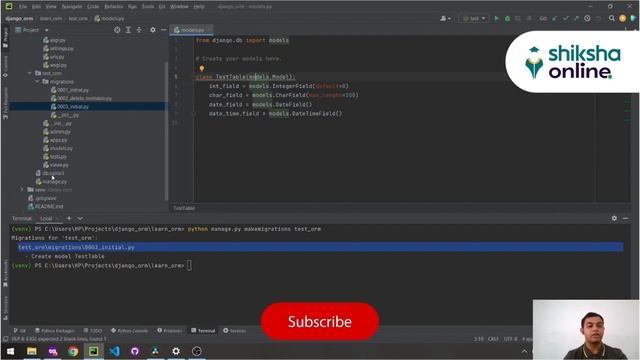Collapse all in Project panel

tap(139, 30)
